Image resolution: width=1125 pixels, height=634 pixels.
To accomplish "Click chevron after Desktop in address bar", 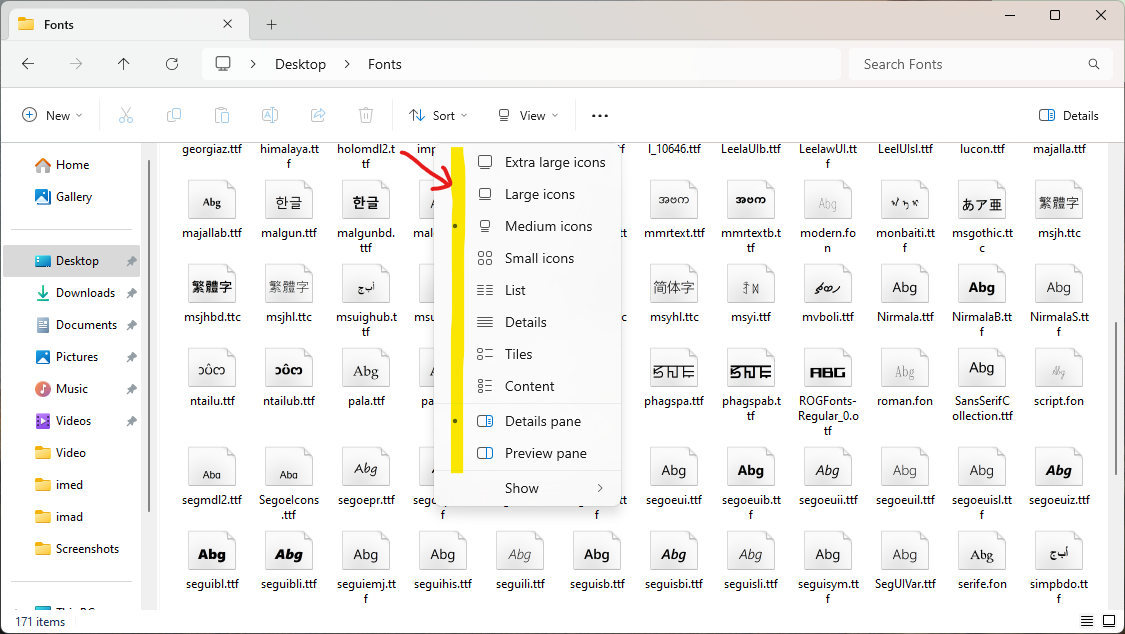I will [347, 64].
